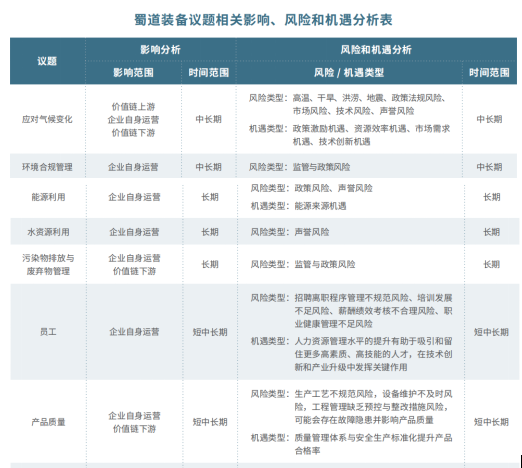The width and height of the screenshot is (522, 468).
Task: Select rightmost "中长期" in 环境合规管理 row
Action: pyautogui.click(x=489, y=167)
